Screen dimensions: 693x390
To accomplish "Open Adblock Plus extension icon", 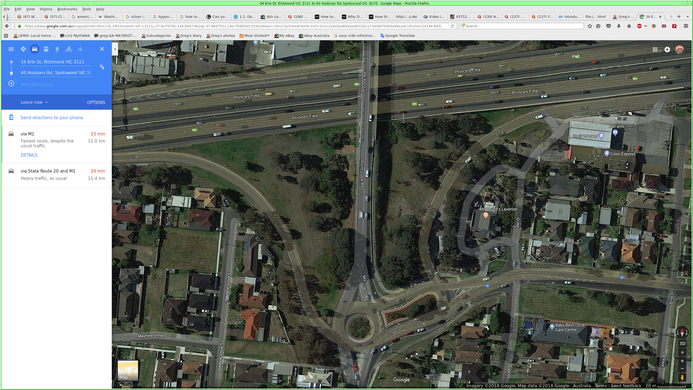I will pos(640,26).
